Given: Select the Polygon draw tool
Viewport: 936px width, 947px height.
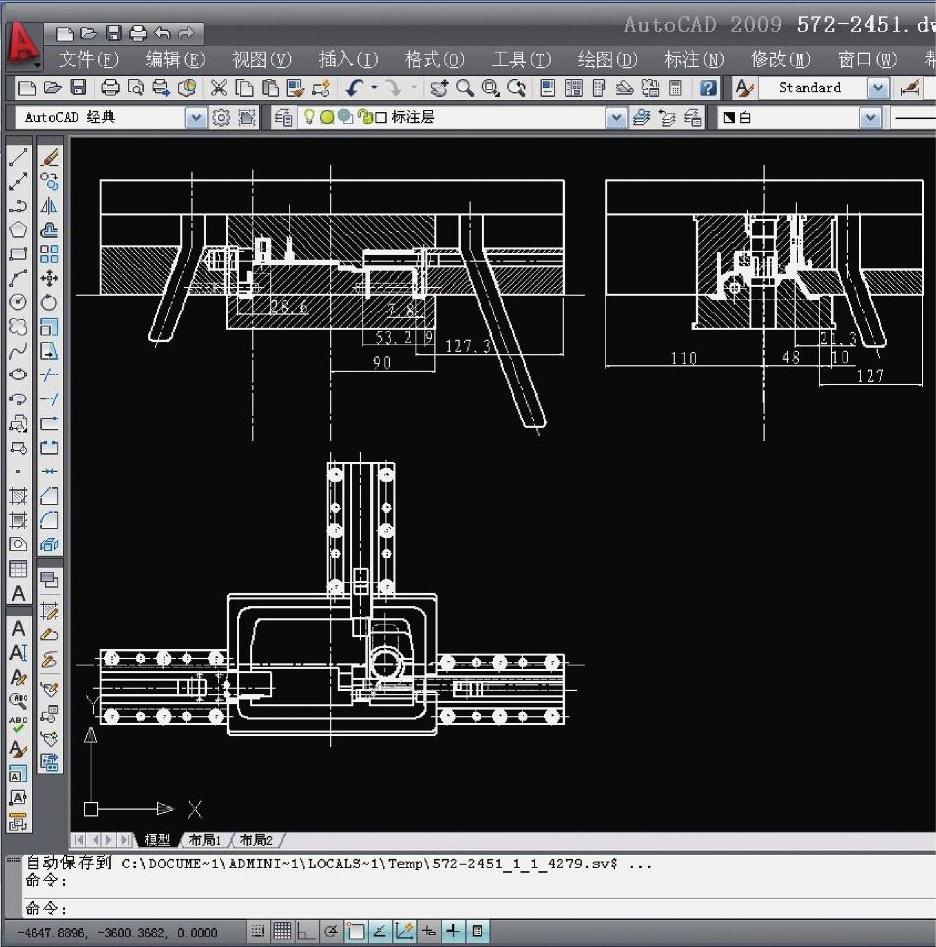Looking at the screenshot, I should (x=18, y=230).
